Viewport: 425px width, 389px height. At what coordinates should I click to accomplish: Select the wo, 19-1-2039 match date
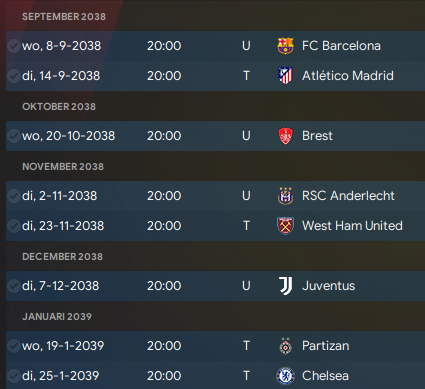(x=63, y=346)
